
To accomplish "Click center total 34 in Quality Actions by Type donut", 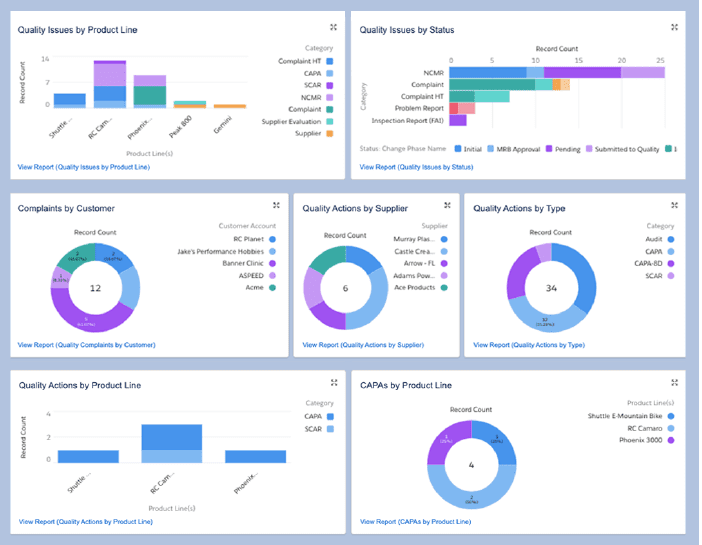I will tap(551, 288).
